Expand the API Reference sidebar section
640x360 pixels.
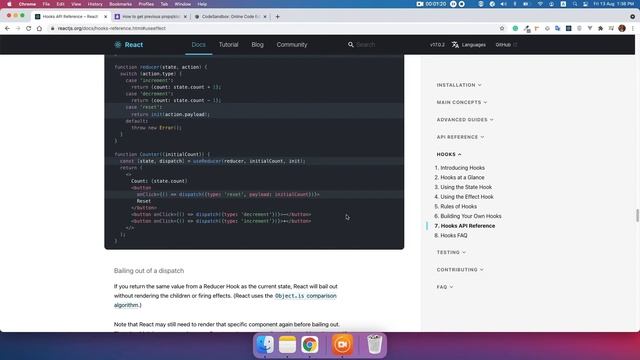[x=460, y=137]
